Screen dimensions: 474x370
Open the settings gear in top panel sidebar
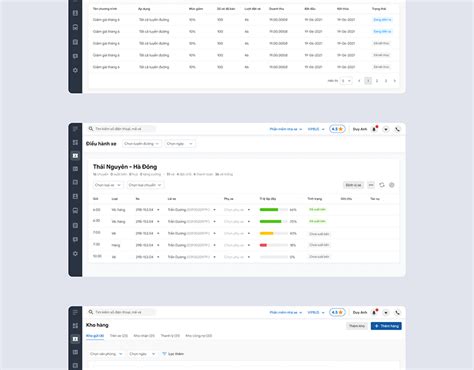(x=75, y=70)
